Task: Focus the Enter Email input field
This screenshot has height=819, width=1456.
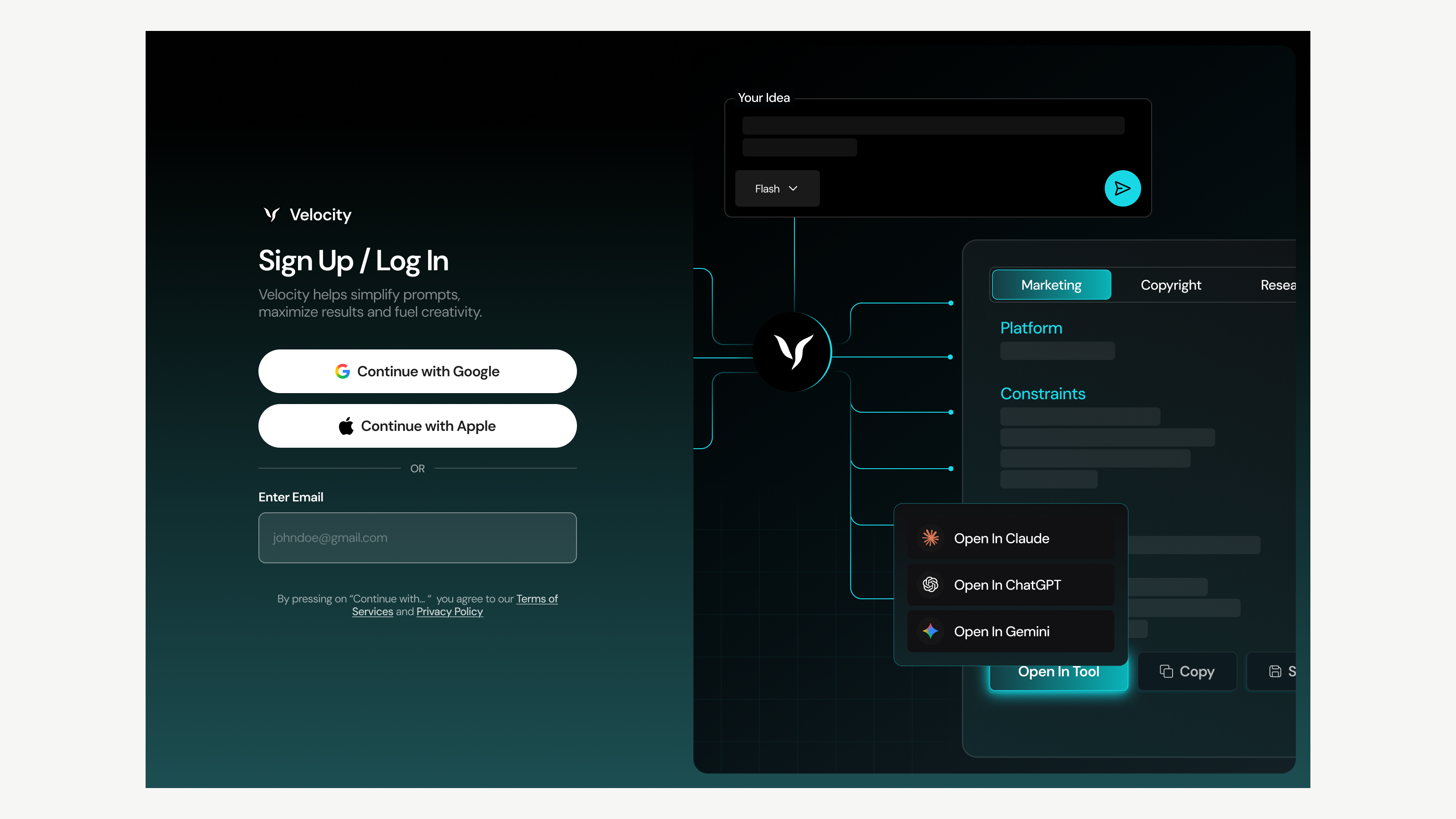Action: 417,537
